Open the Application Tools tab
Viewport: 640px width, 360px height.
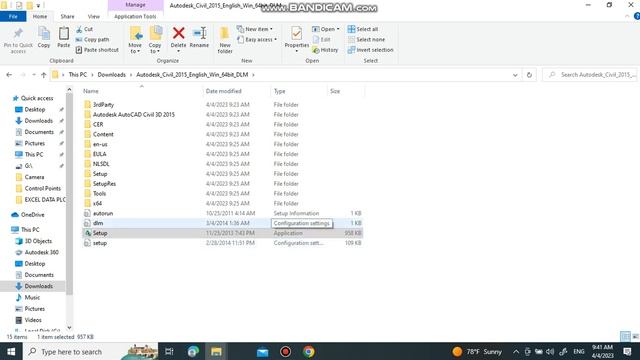pyautogui.click(x=135, y=16)
